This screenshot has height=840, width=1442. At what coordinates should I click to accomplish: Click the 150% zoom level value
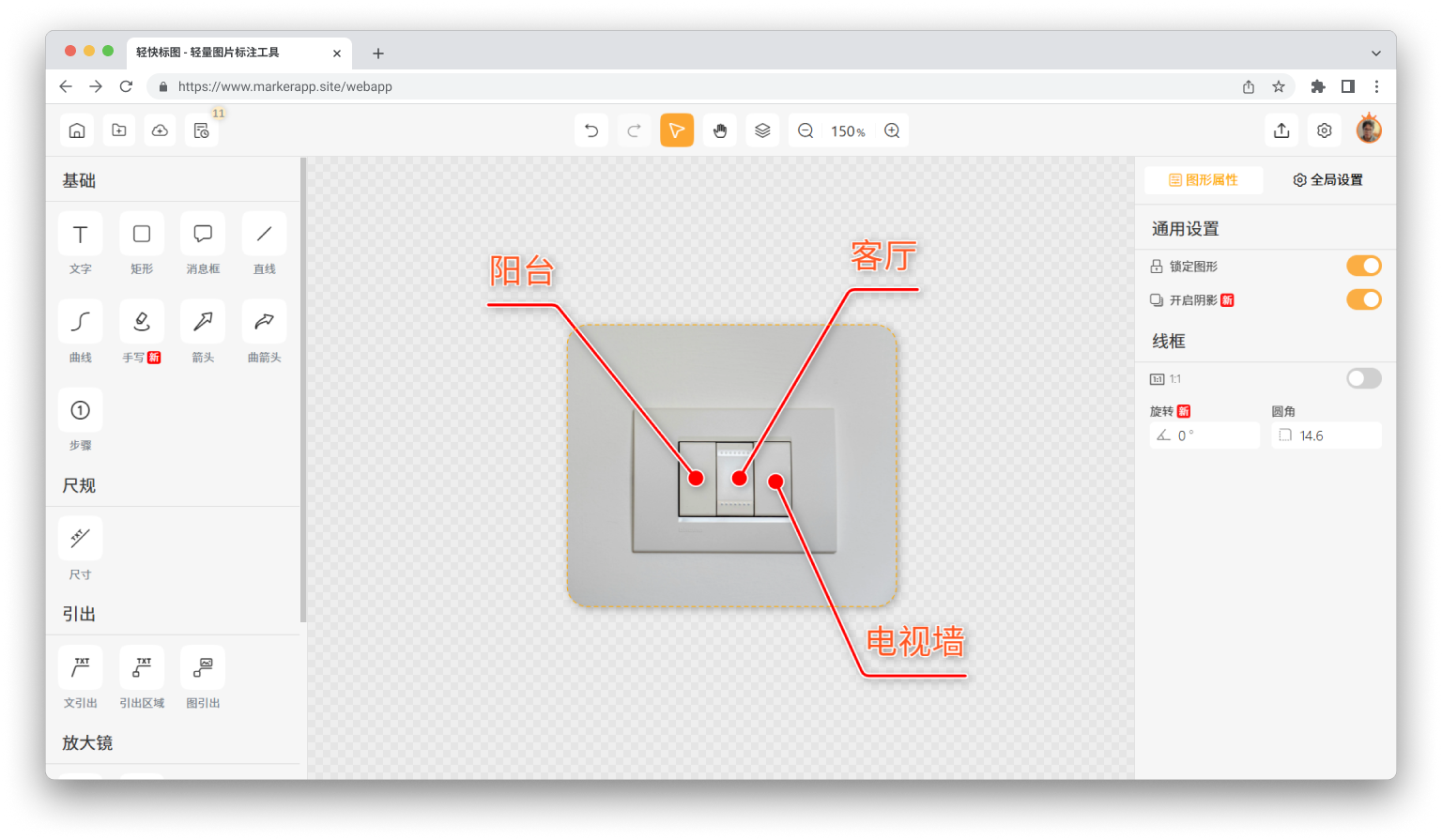click(x=848, y=131)
